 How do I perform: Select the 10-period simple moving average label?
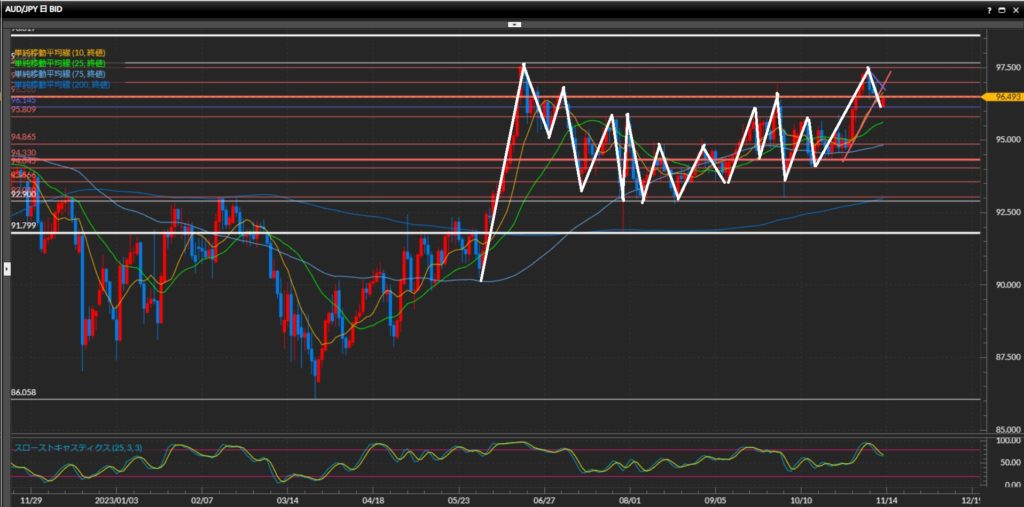click(60, 52)
